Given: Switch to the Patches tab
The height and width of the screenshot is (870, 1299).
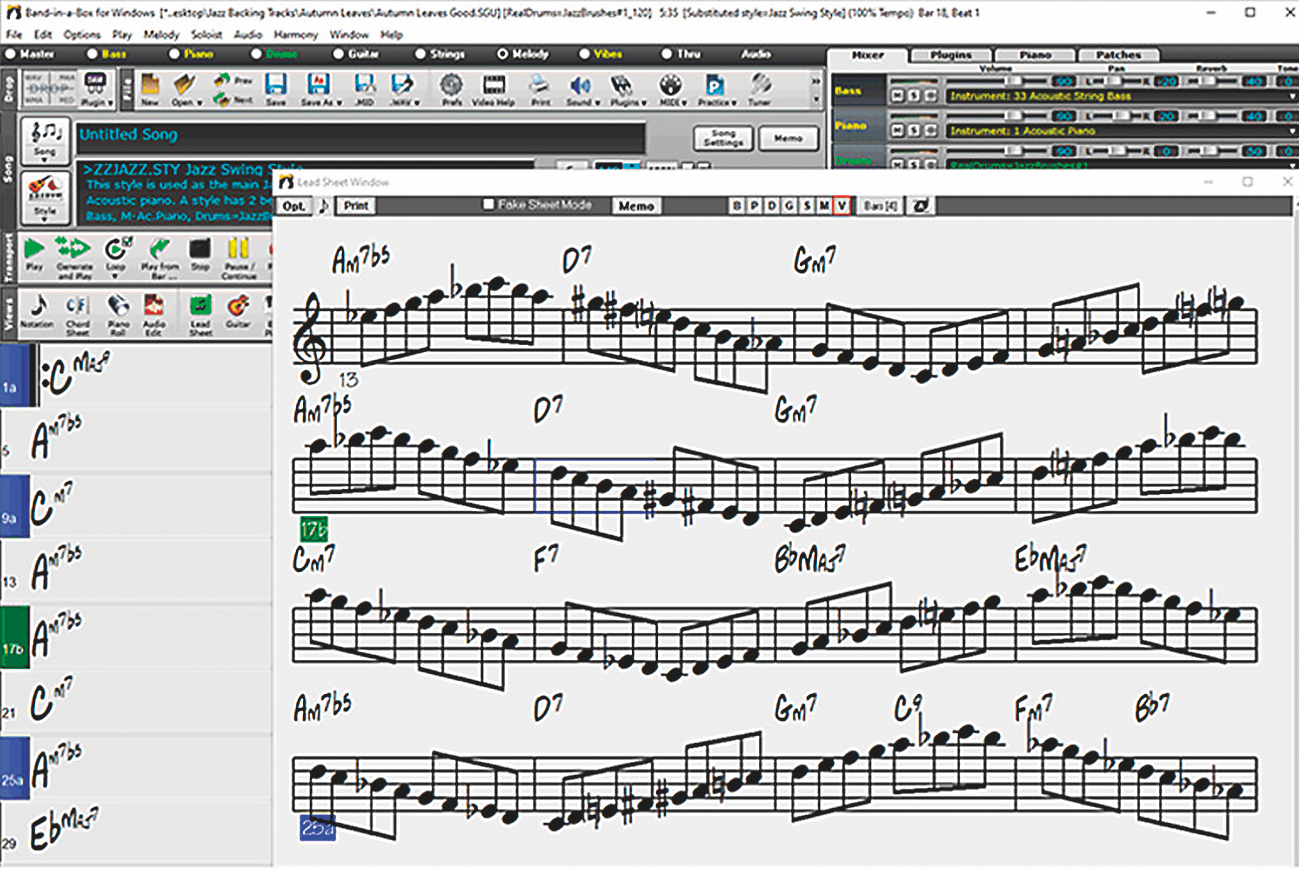Looking at the screenshot, I should [x=1118, y=55].
